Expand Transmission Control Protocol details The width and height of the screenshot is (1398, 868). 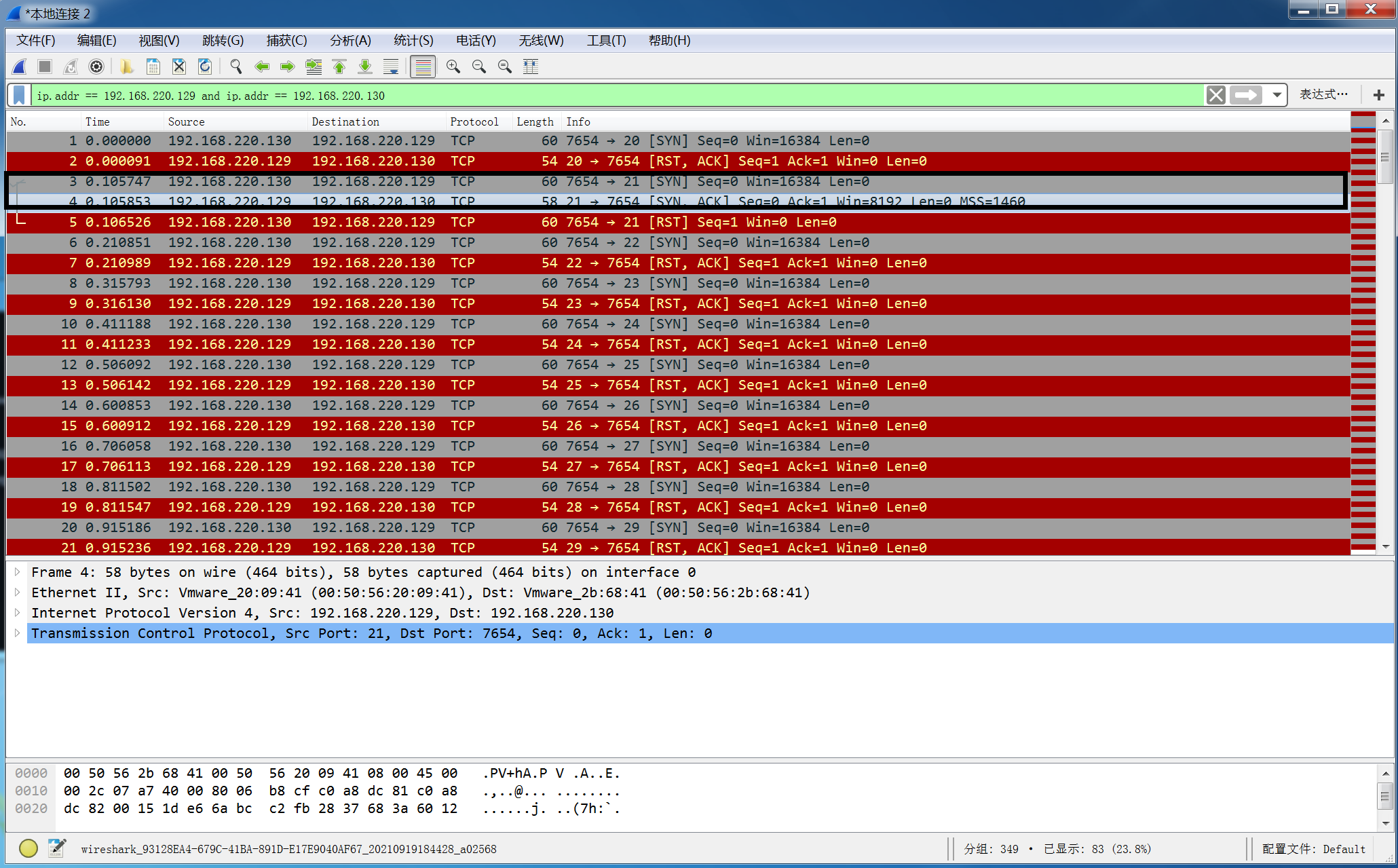(18, 633)
